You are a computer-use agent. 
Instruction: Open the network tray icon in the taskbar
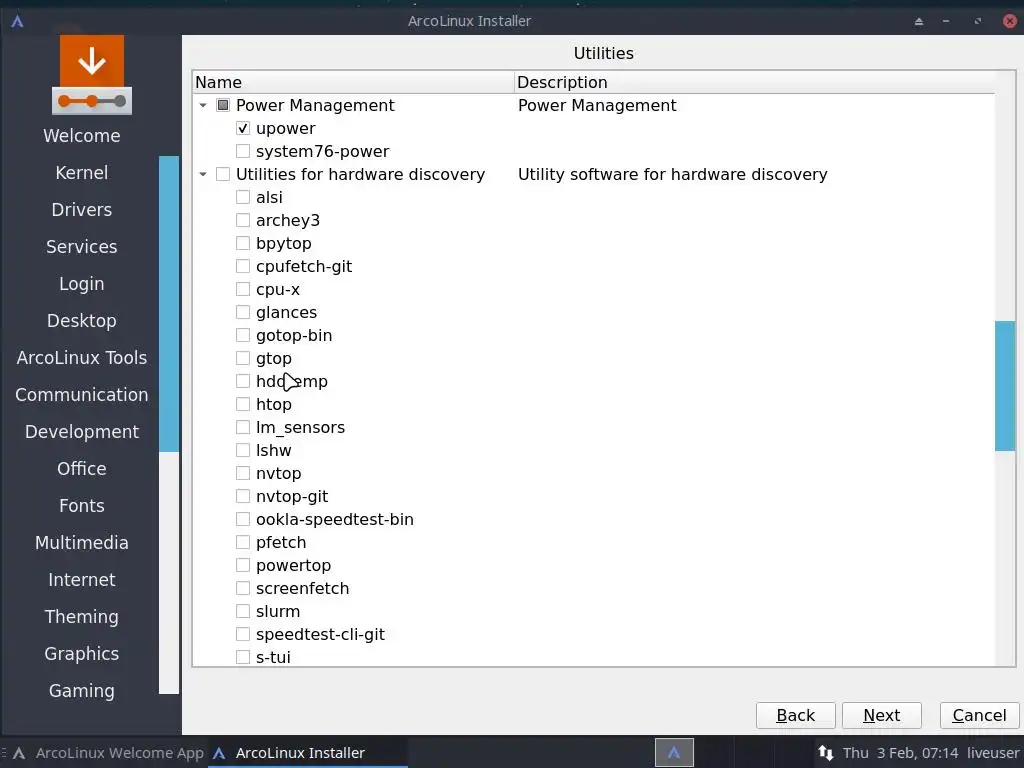825,753
